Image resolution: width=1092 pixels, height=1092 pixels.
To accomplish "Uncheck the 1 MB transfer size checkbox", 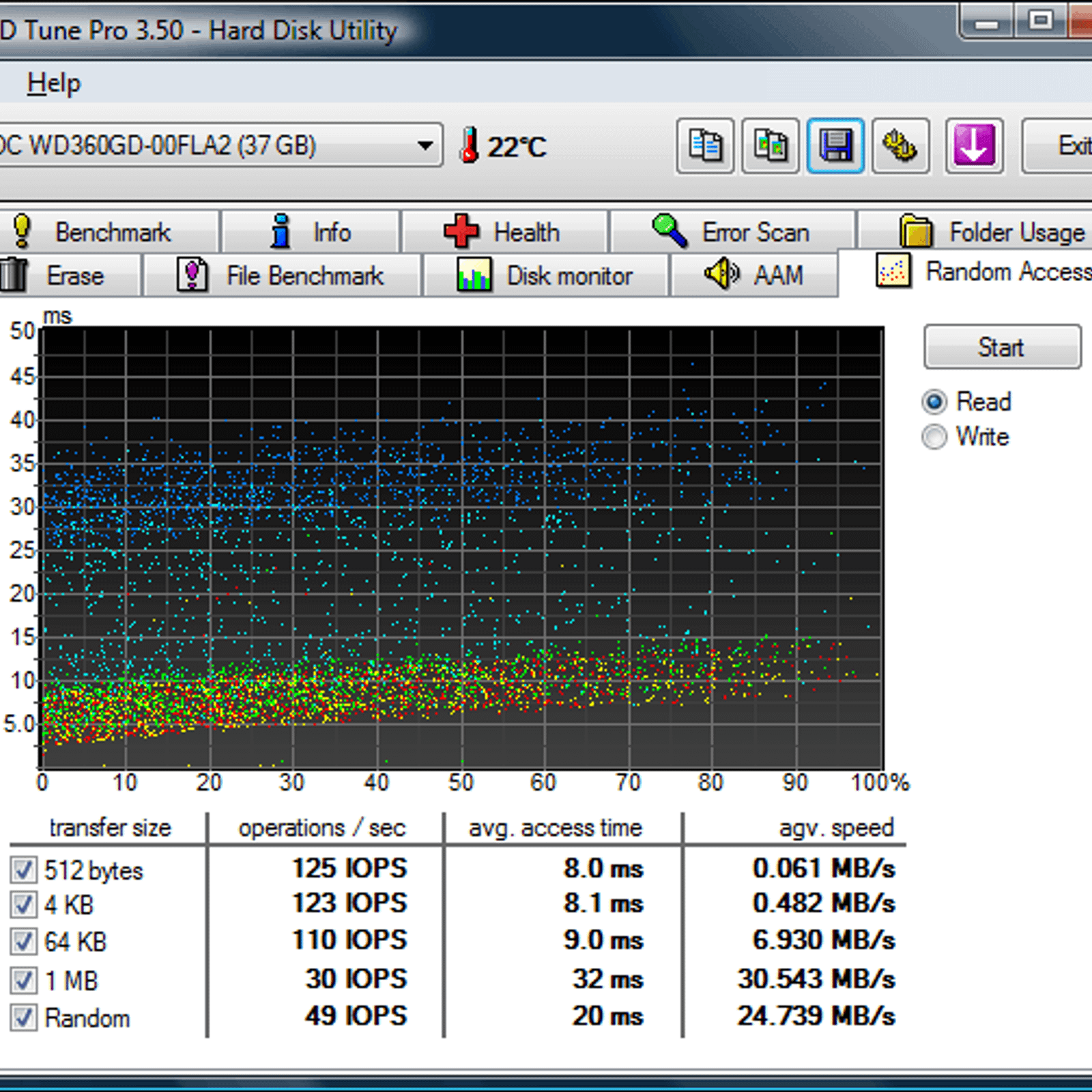I will 24,981.
